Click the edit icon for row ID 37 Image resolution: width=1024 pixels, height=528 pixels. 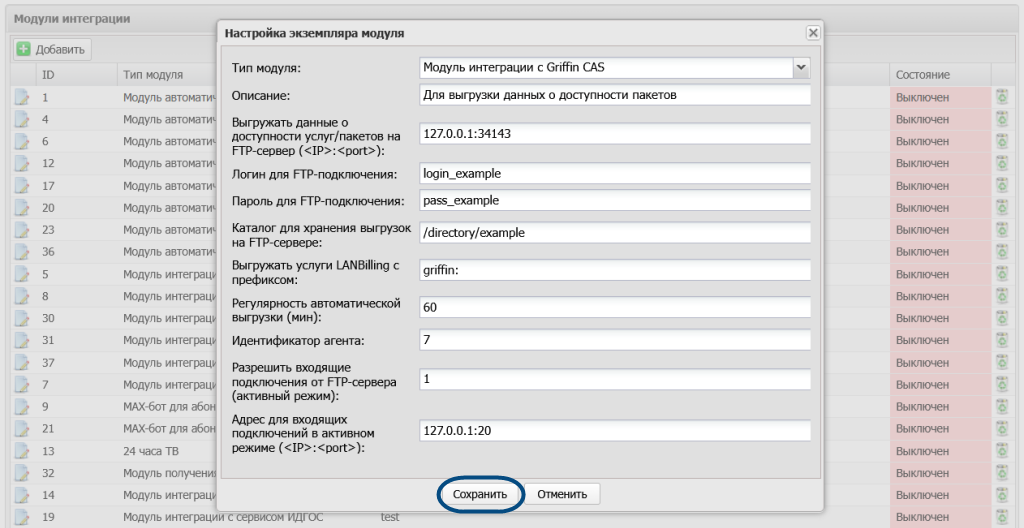tap(22, 363)
